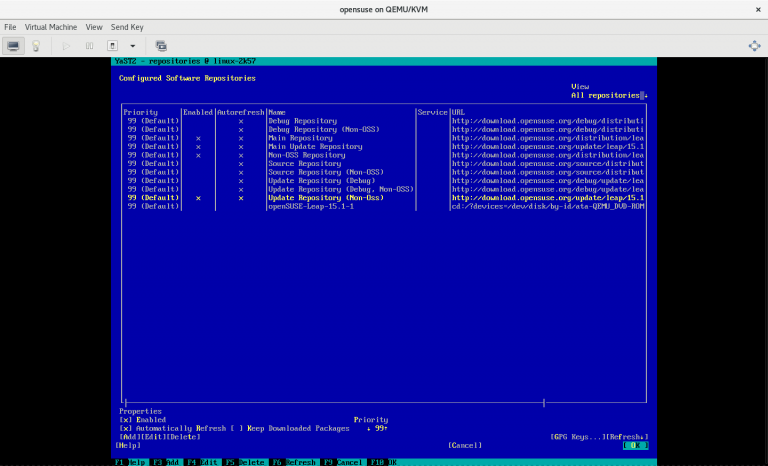This screenshot has width=768, height=466.
Task: Select the Non-OSS Repository row
Action: tap(384, 155)
